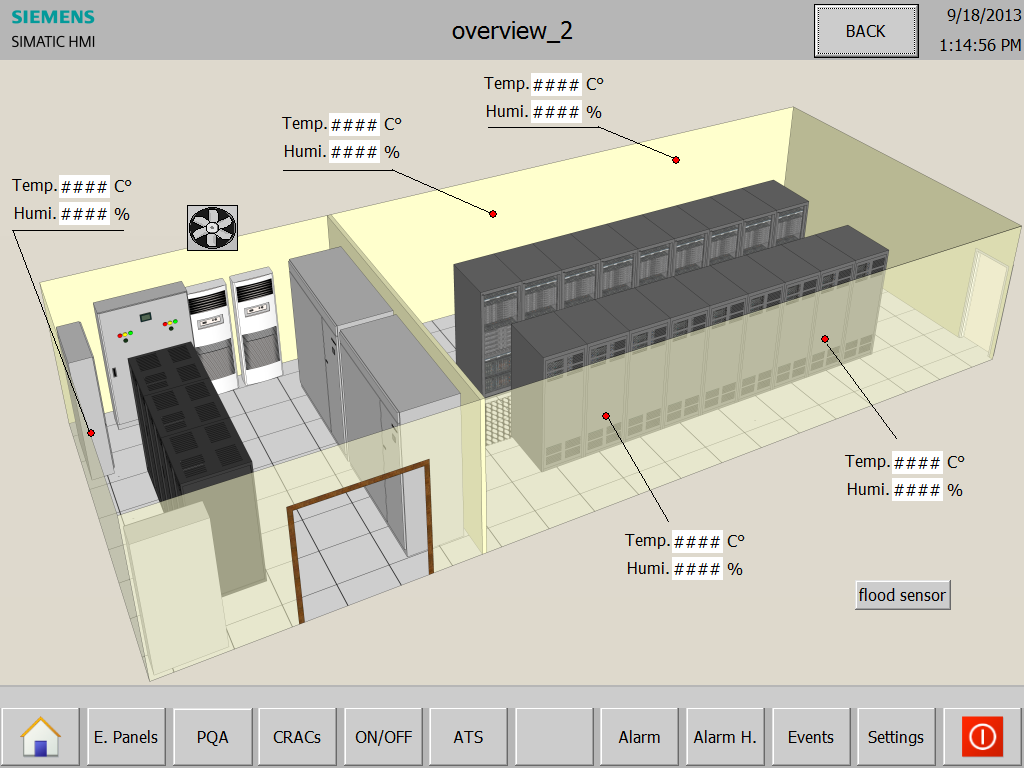This screenshot has height=768, width=1024.
Task: Click red sensor dot on left grey cabinet
Action: tap(91, 433)
